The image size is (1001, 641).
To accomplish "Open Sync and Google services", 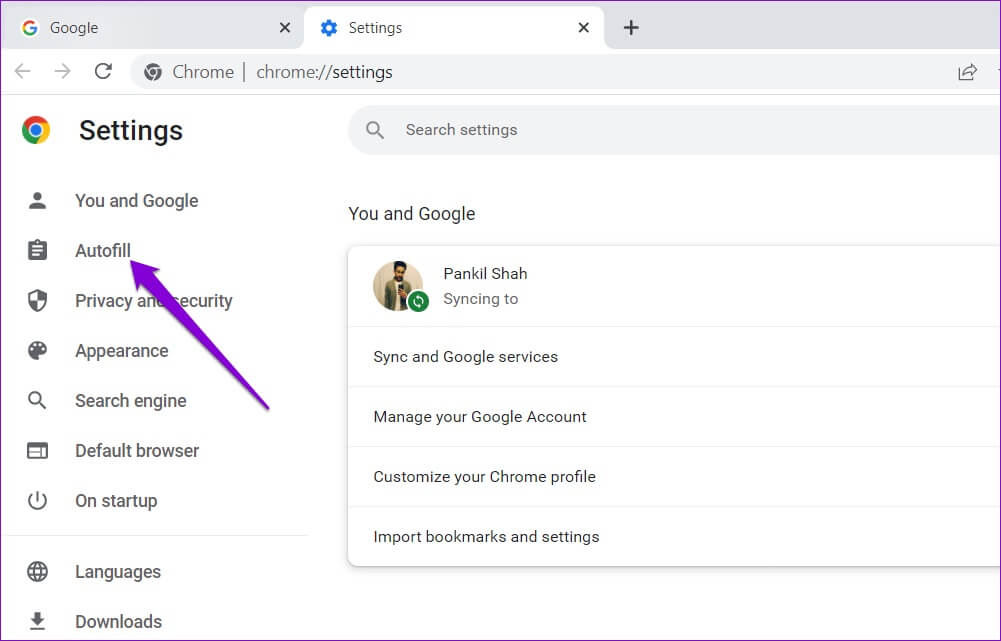I will (674, 356).
